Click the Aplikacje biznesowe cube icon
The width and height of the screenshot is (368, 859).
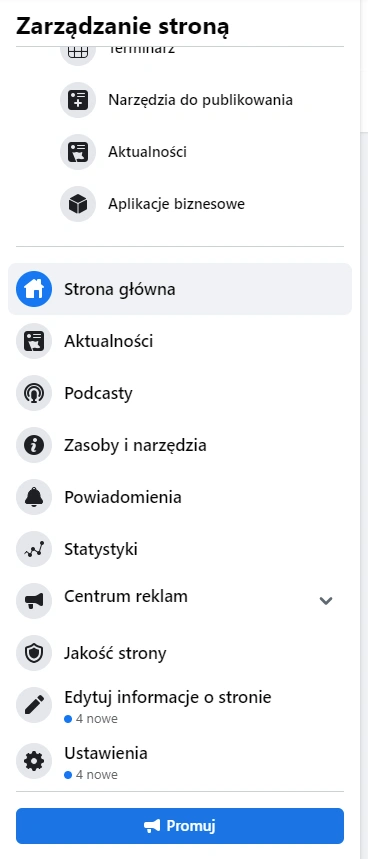click(x=78, y=204)
